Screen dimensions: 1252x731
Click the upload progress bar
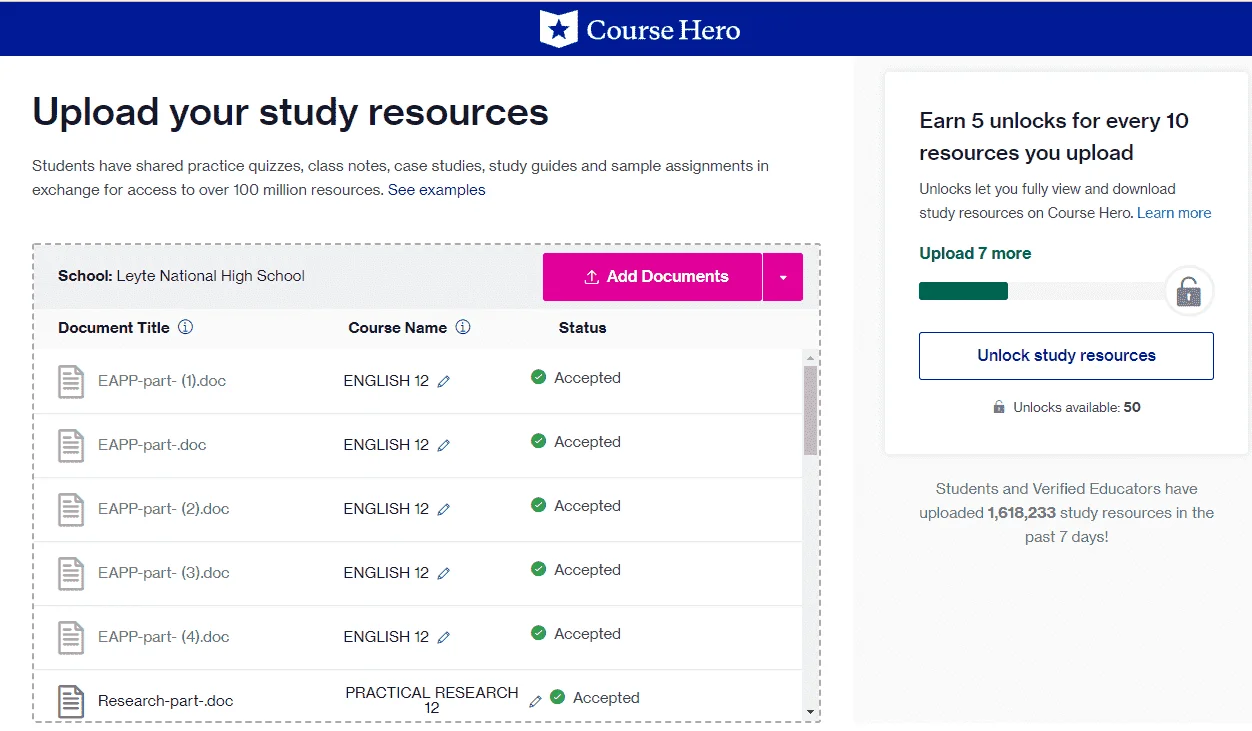(x=1042, y=291)
